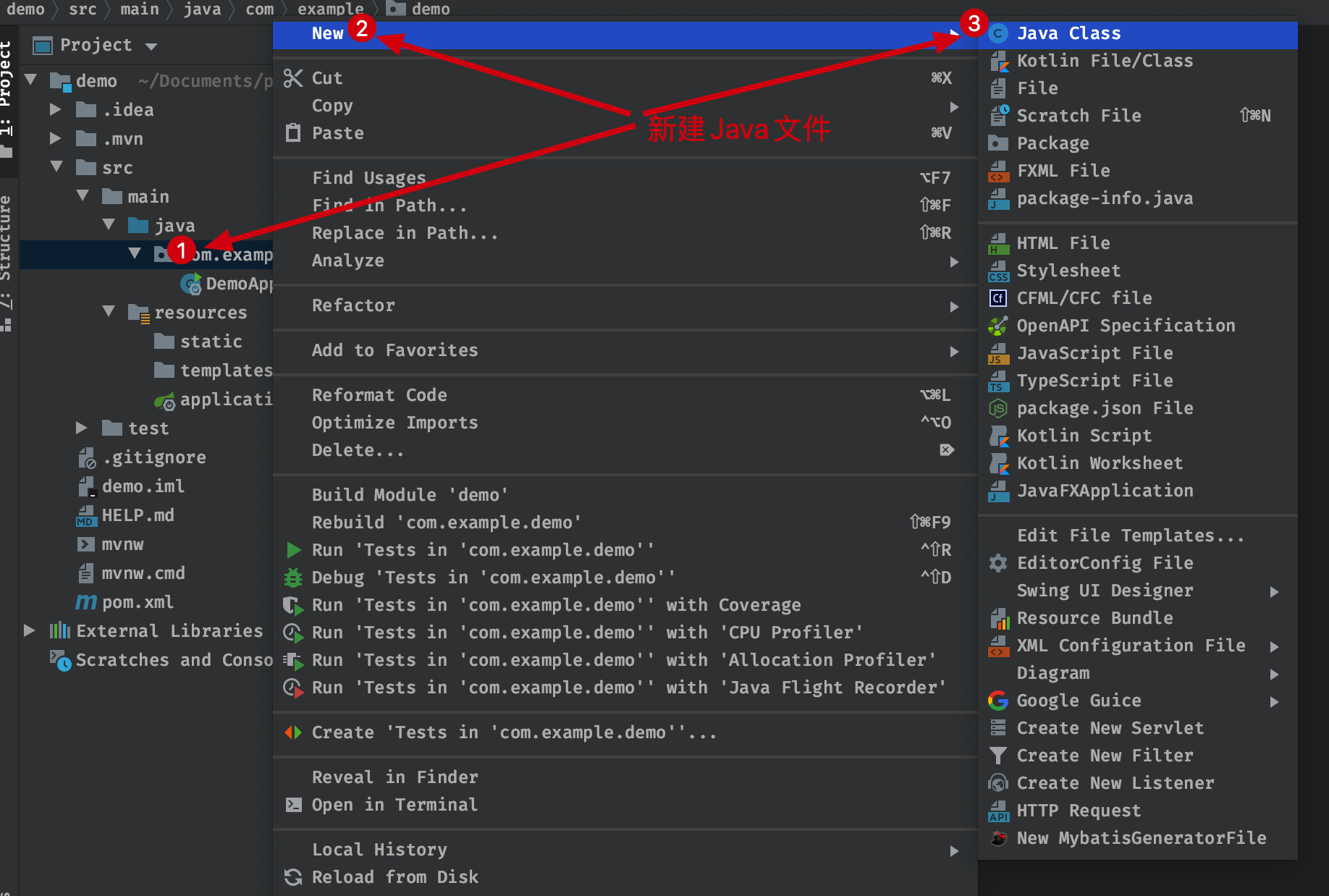Select the templates folder
The image size is (1329, 896).
pyautogui.click(x=226, y=371)
